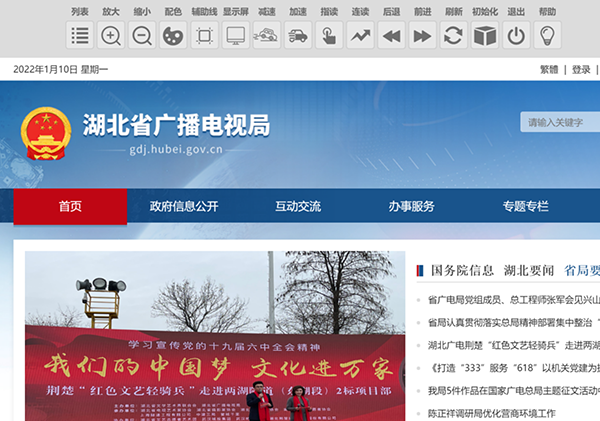Open the 互动交流 navigation item
The width and height of the screenshot is (600, 421).
[298, 206]
